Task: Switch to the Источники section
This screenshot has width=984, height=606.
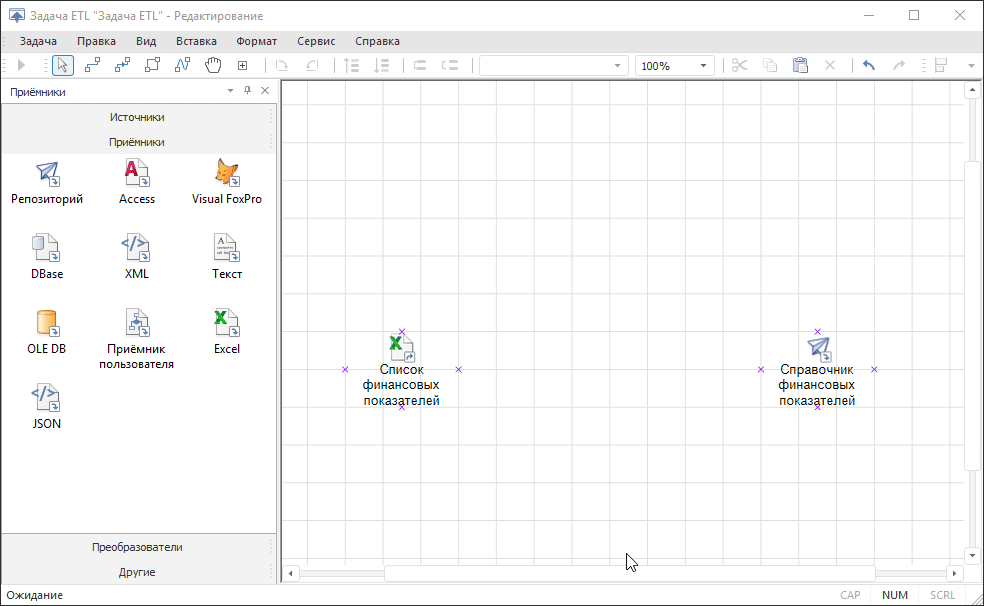Action: coord(137,117)
